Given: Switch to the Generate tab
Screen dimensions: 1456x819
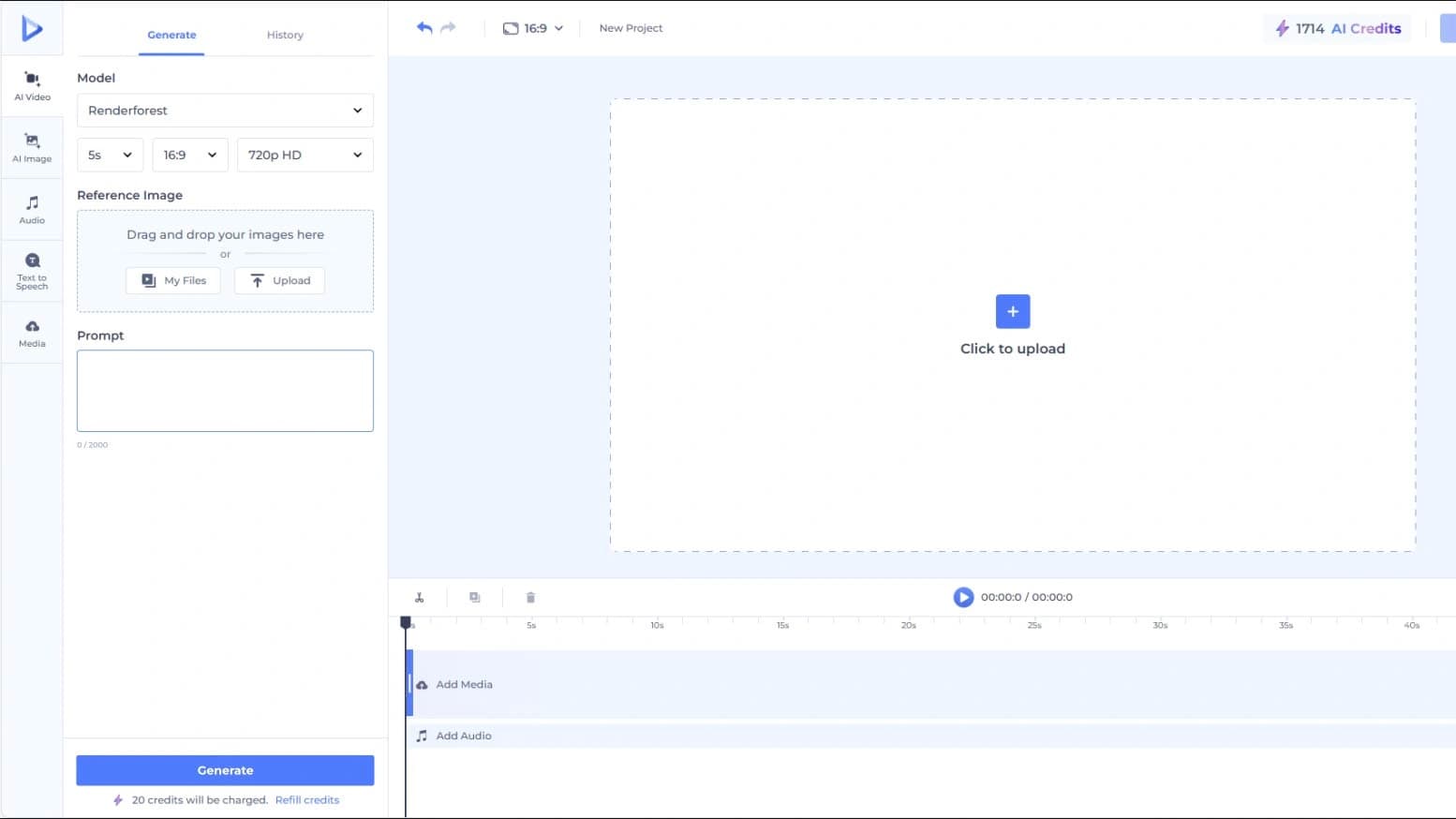Looking at the screenshot, I should [x=171, y=35].
